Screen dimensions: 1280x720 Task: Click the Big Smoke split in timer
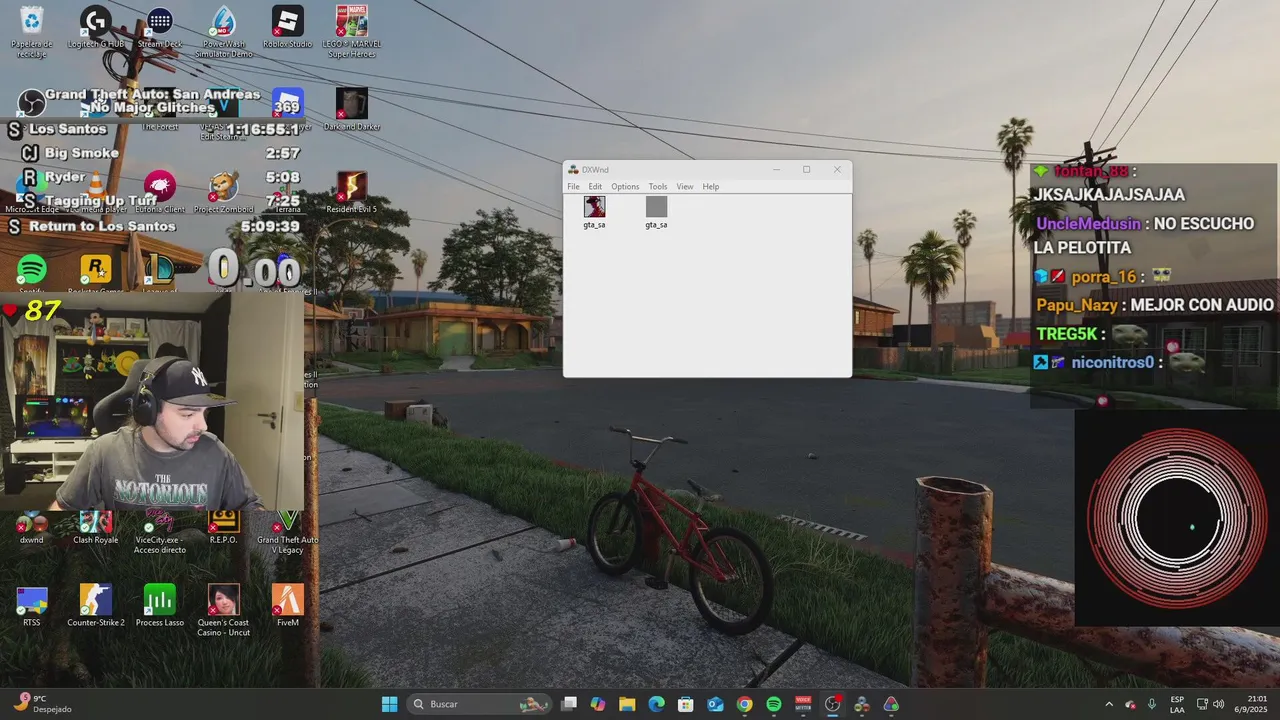(160, 153)
